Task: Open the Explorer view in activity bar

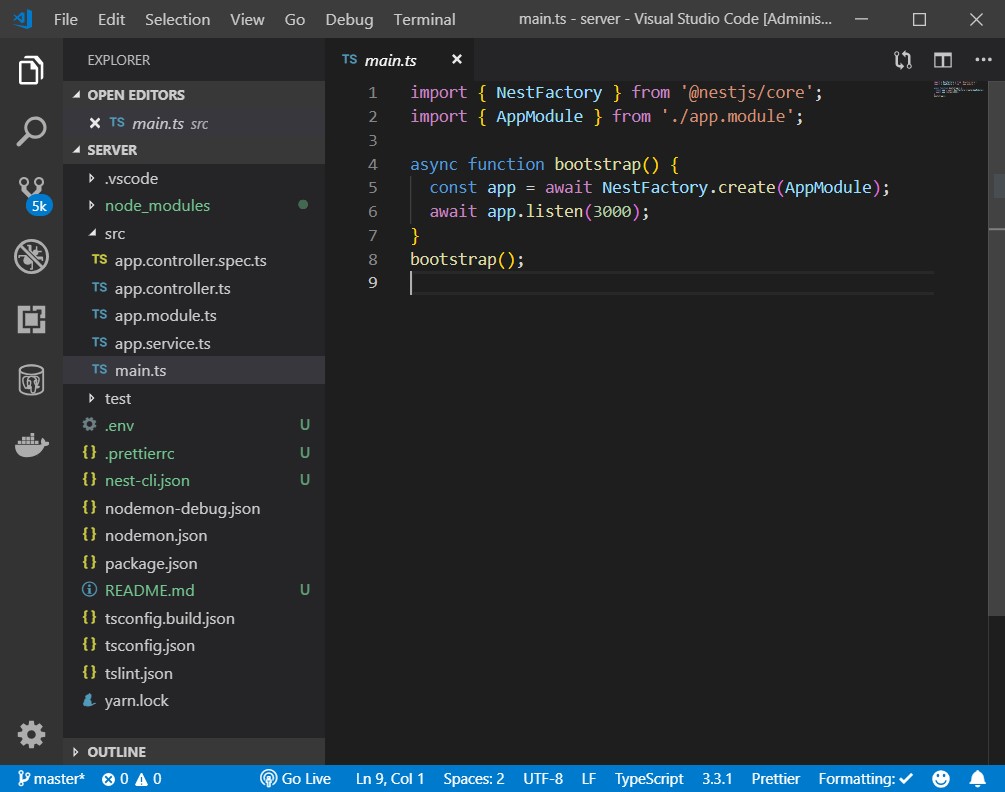Action: [x=31, y=70]
